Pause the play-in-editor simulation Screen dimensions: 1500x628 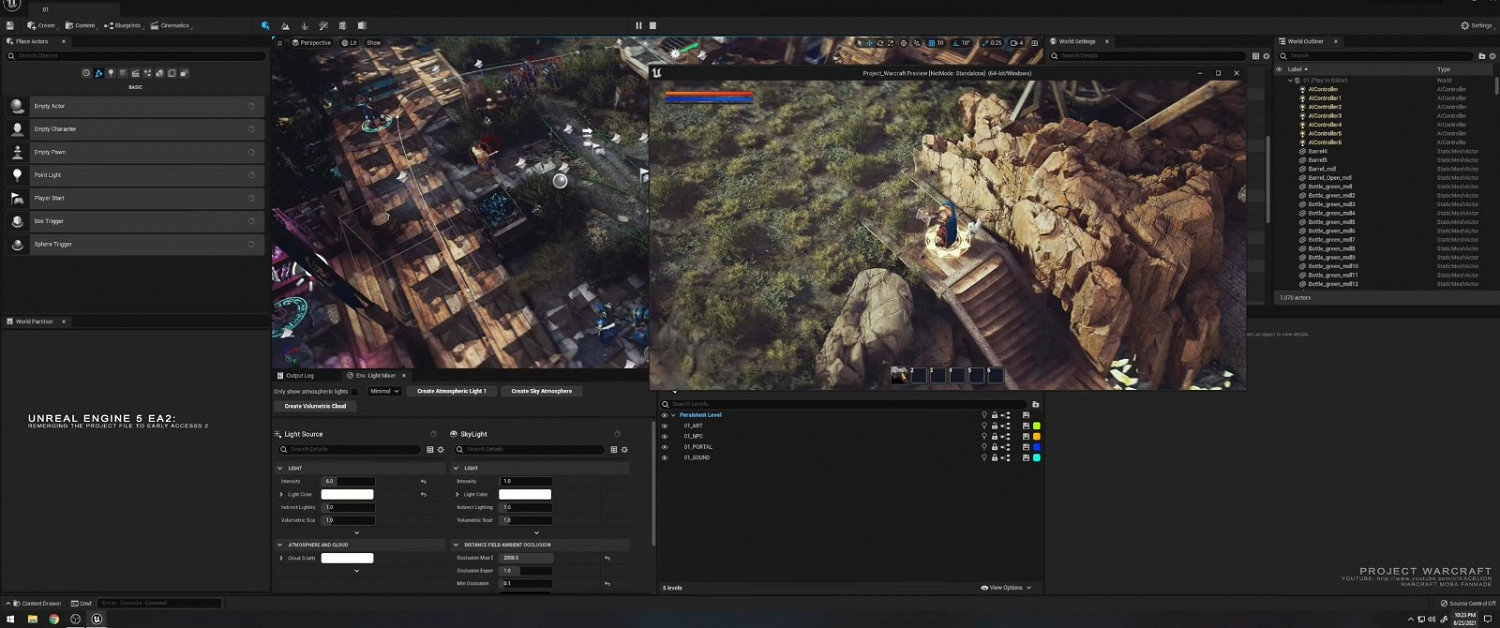tap(639, 25)
